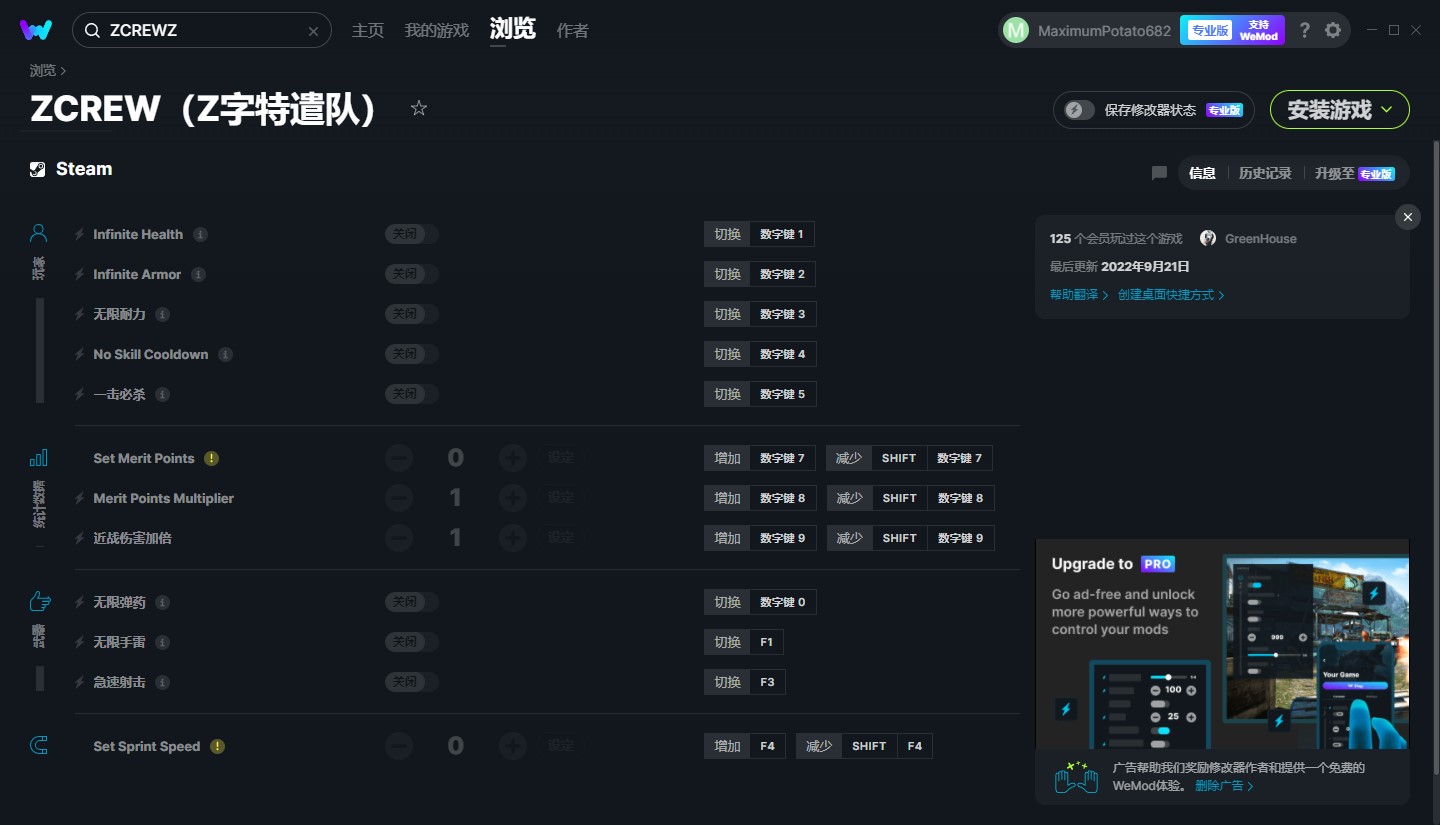The image size is (1440, 825).
Task: Enable No Skill Cooldown toggle
Action: [411, 354]
